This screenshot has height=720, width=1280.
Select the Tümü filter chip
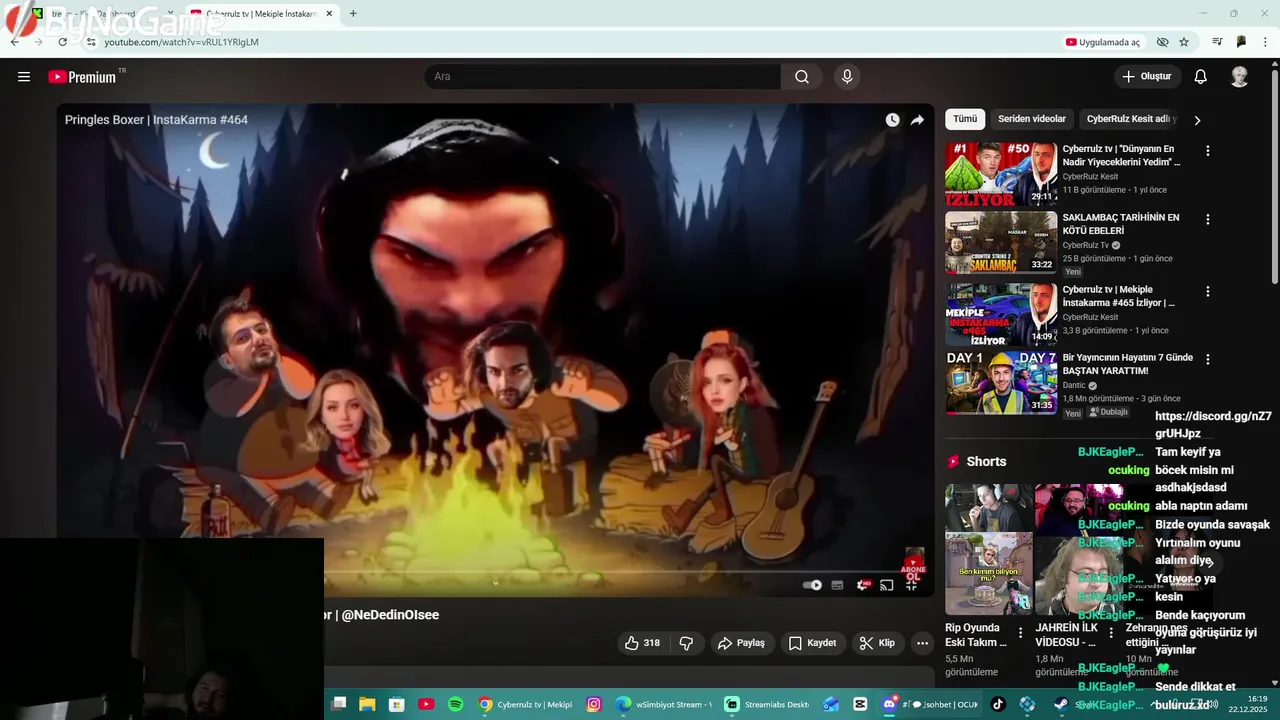(965, 119)
